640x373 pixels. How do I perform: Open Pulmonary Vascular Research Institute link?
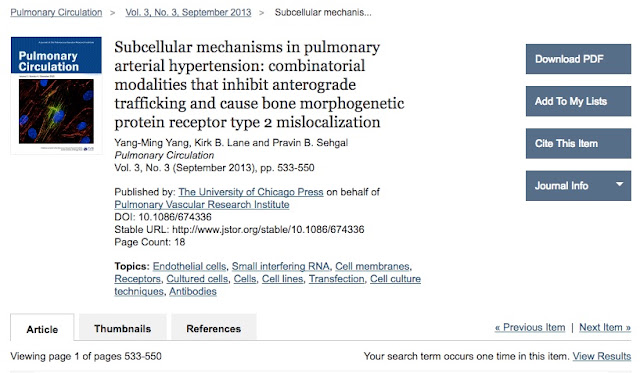(202, 204)
